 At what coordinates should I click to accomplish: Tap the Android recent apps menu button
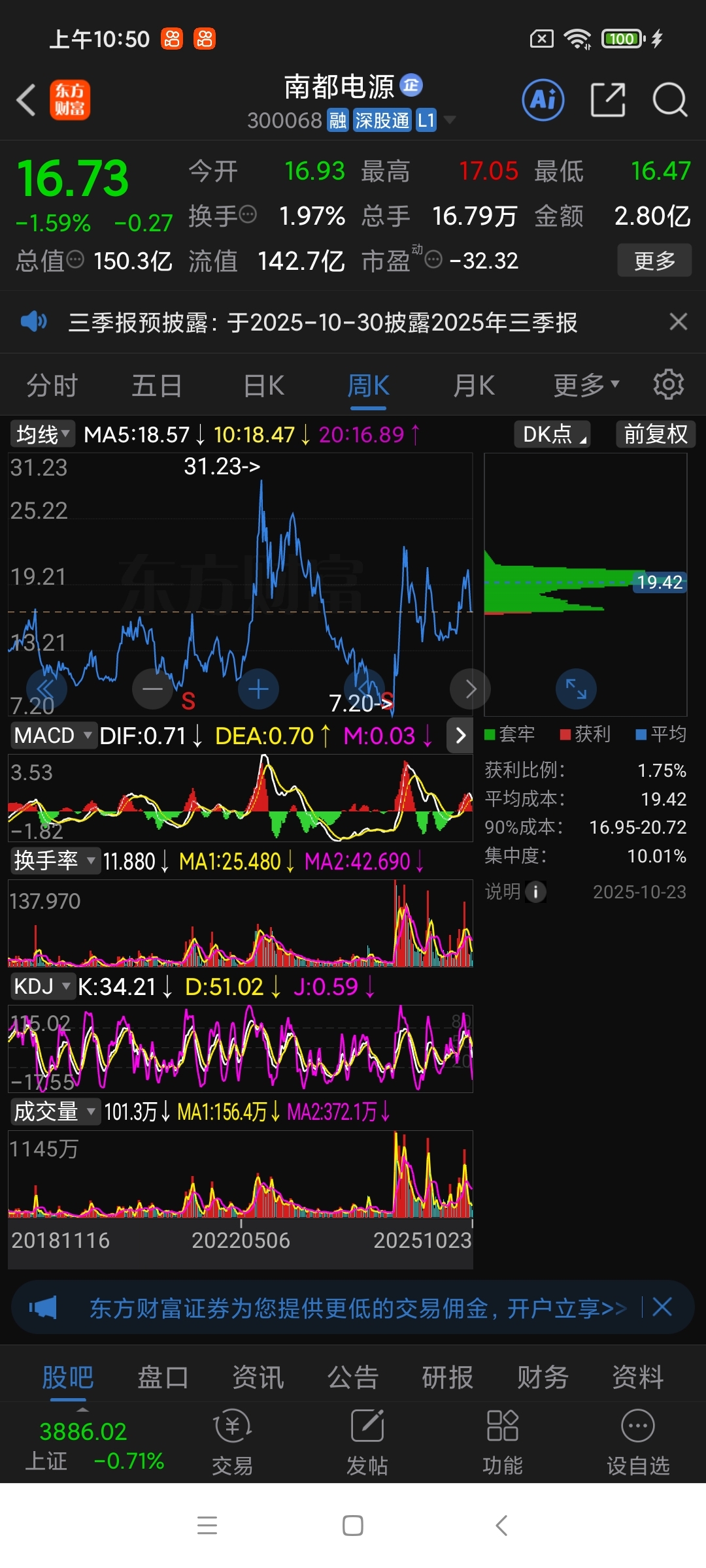click(207, 1526)
